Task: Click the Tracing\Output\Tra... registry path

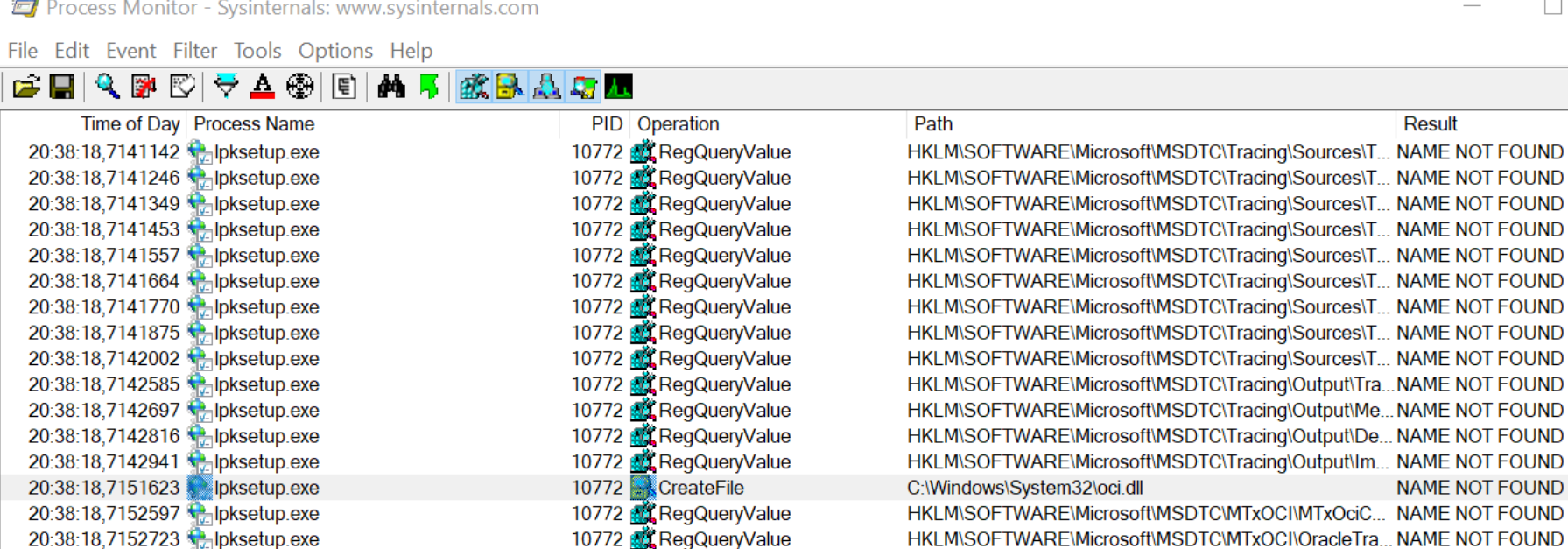Action: [x=1150, y=384]
